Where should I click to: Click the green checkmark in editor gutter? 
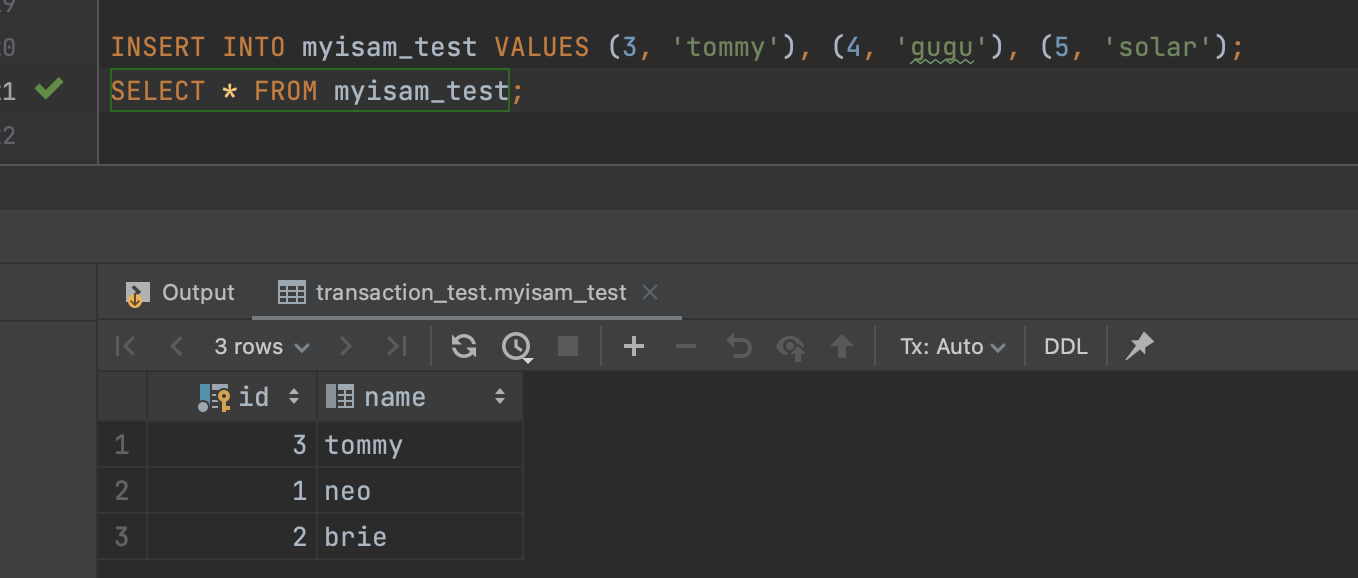48,90
